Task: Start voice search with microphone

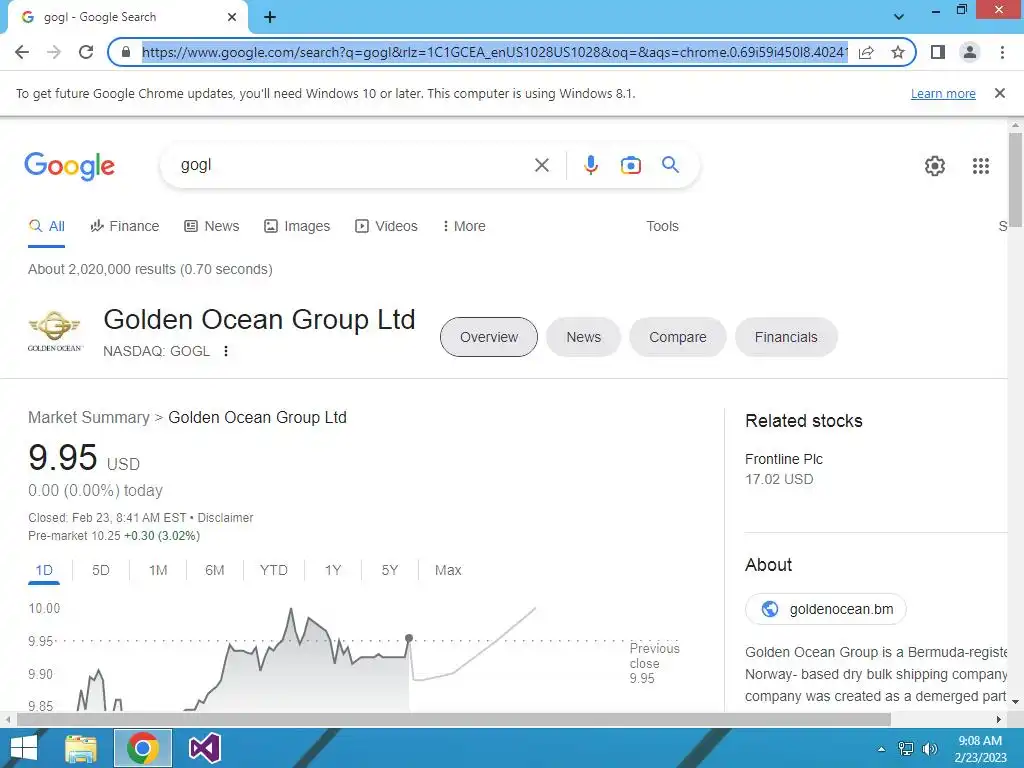Action: coord(591,165)
